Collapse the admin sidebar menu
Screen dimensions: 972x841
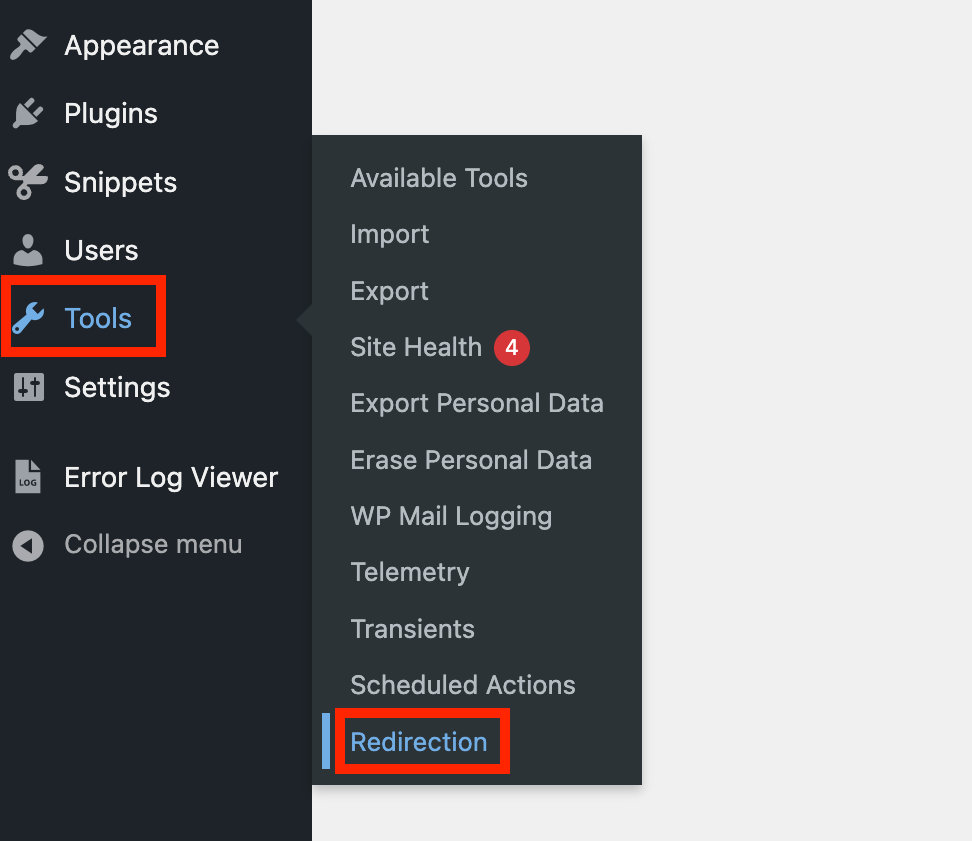coord(152,544)
